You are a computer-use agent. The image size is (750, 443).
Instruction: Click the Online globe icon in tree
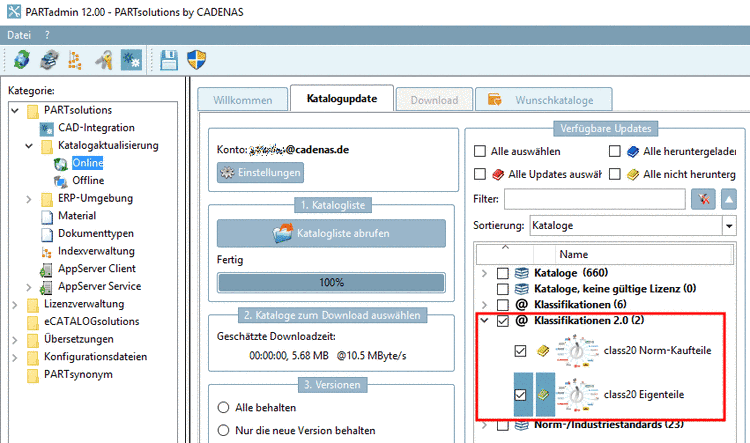coord(61,164)
